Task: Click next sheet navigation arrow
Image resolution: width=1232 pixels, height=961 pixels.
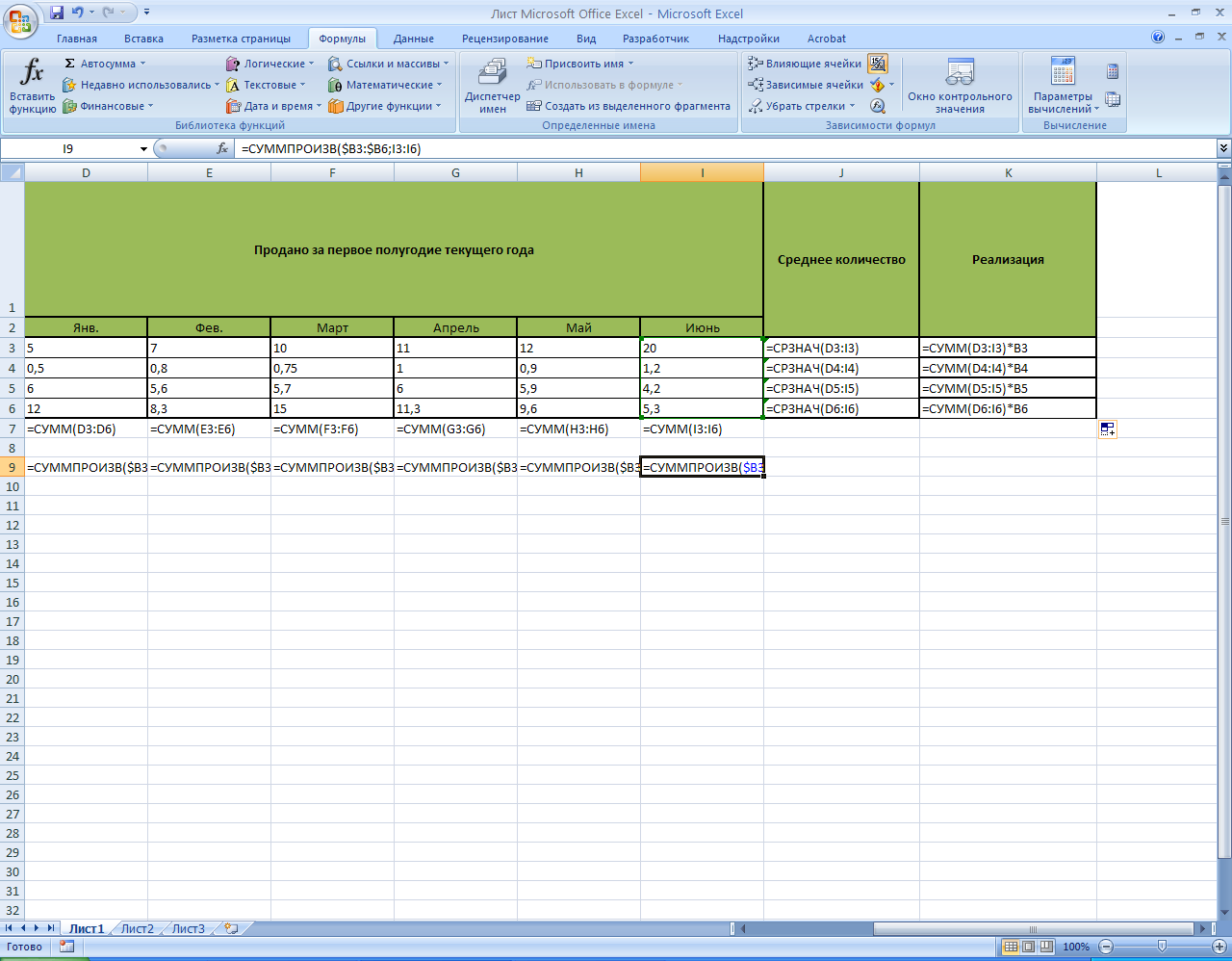Action: pos(38,928)
